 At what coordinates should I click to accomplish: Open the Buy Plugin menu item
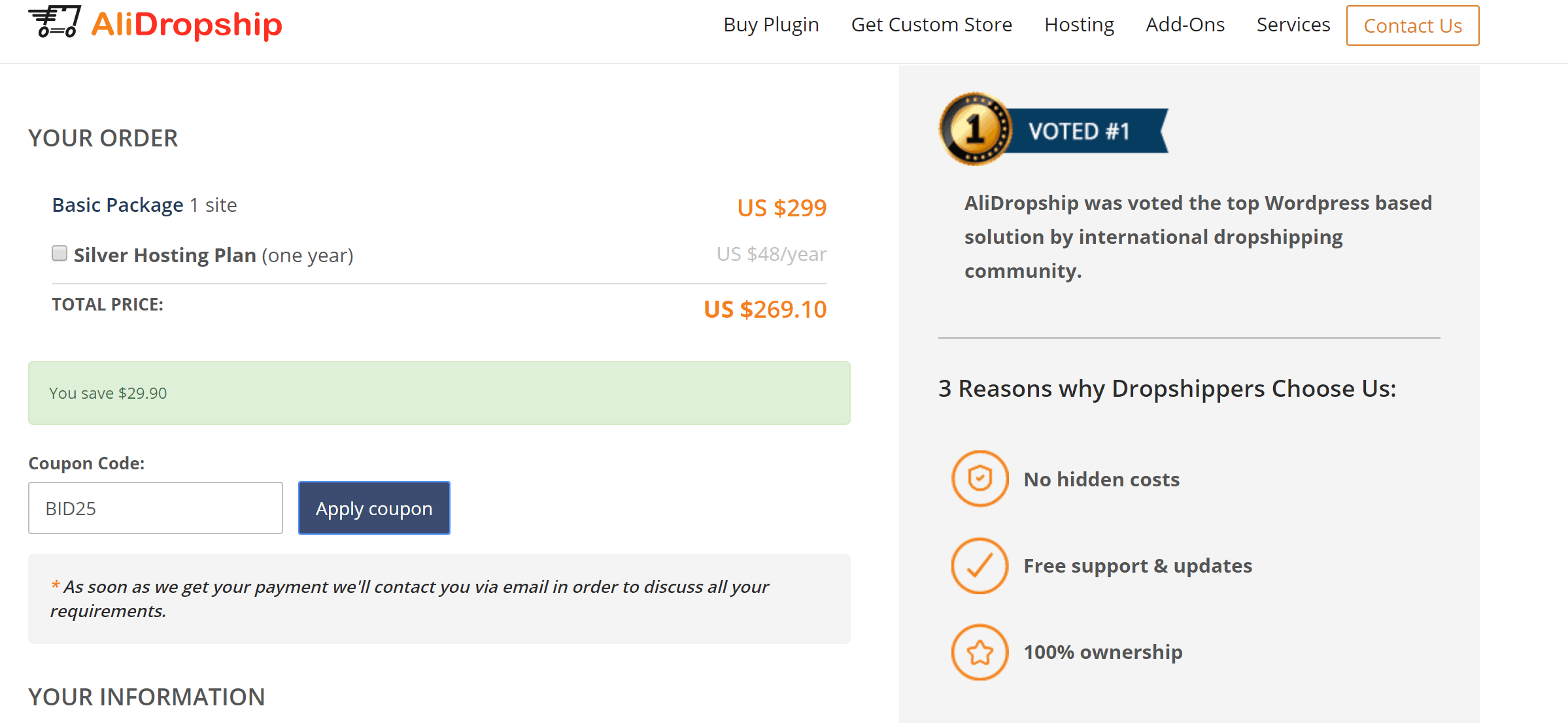click(x=771, y=25)
